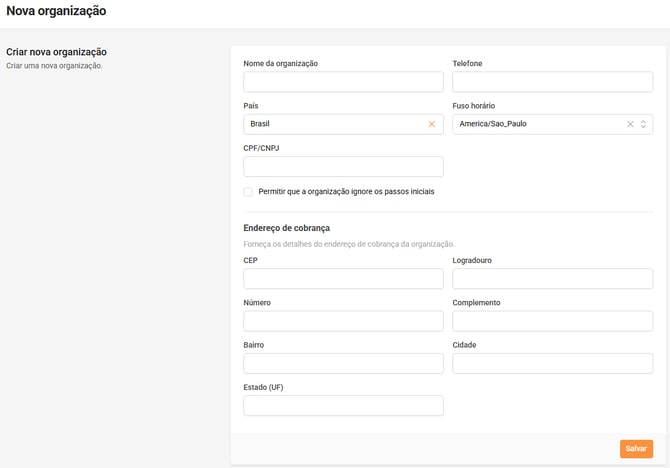Click the Estado (UF) field

pyautogui.click(x=343, y=405)
